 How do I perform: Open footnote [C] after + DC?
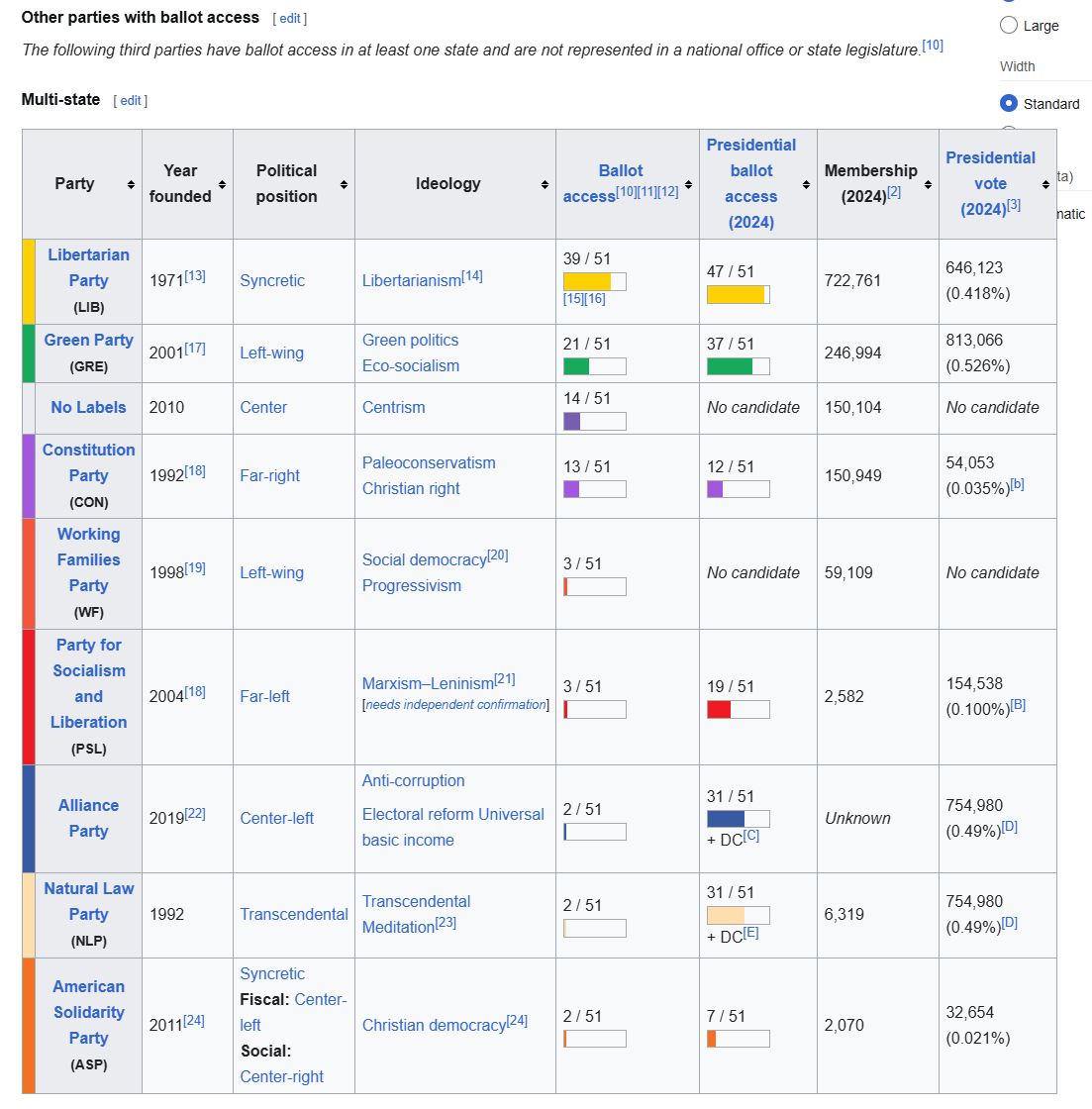751,836
